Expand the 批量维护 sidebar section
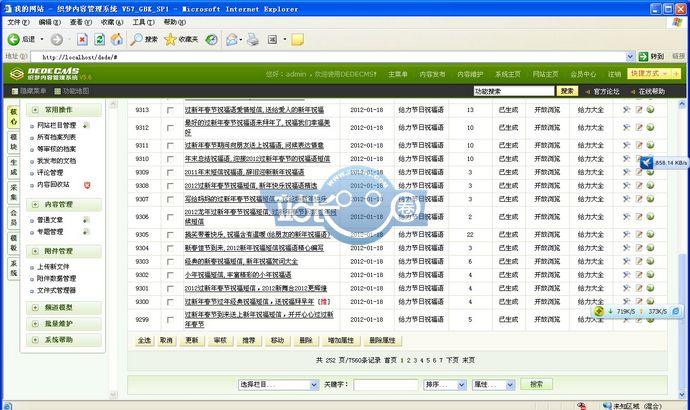Image resolution: width=690 pixels, height=410 pixels. coord(64,324)
